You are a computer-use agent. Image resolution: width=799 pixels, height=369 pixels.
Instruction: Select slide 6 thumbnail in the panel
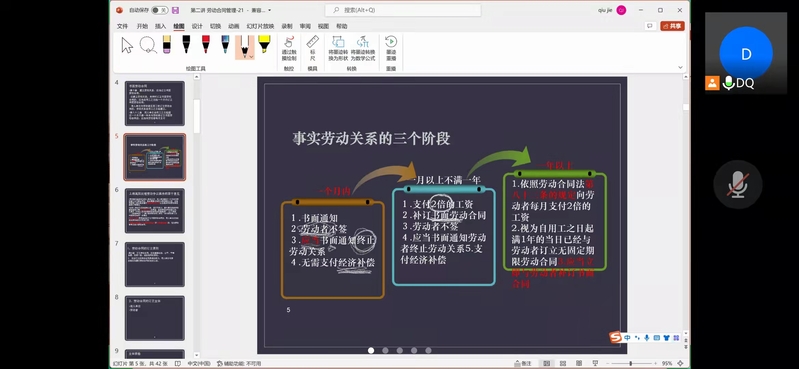pos(154,210)
